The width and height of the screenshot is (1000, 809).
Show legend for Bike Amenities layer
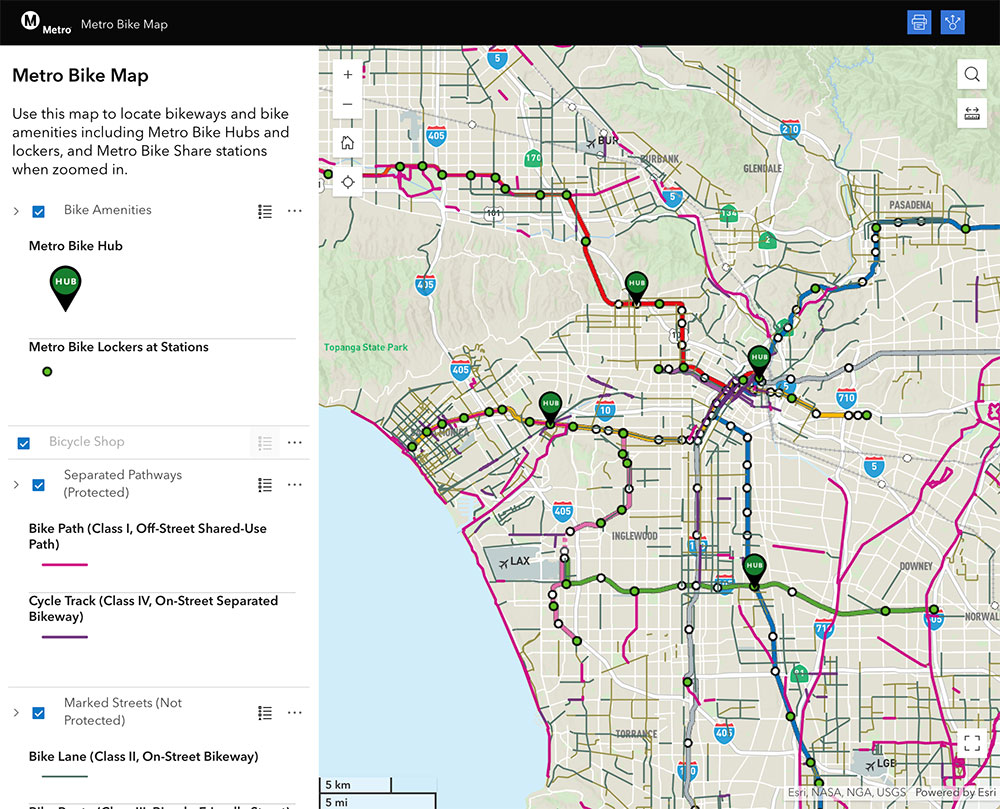point(265,211)
